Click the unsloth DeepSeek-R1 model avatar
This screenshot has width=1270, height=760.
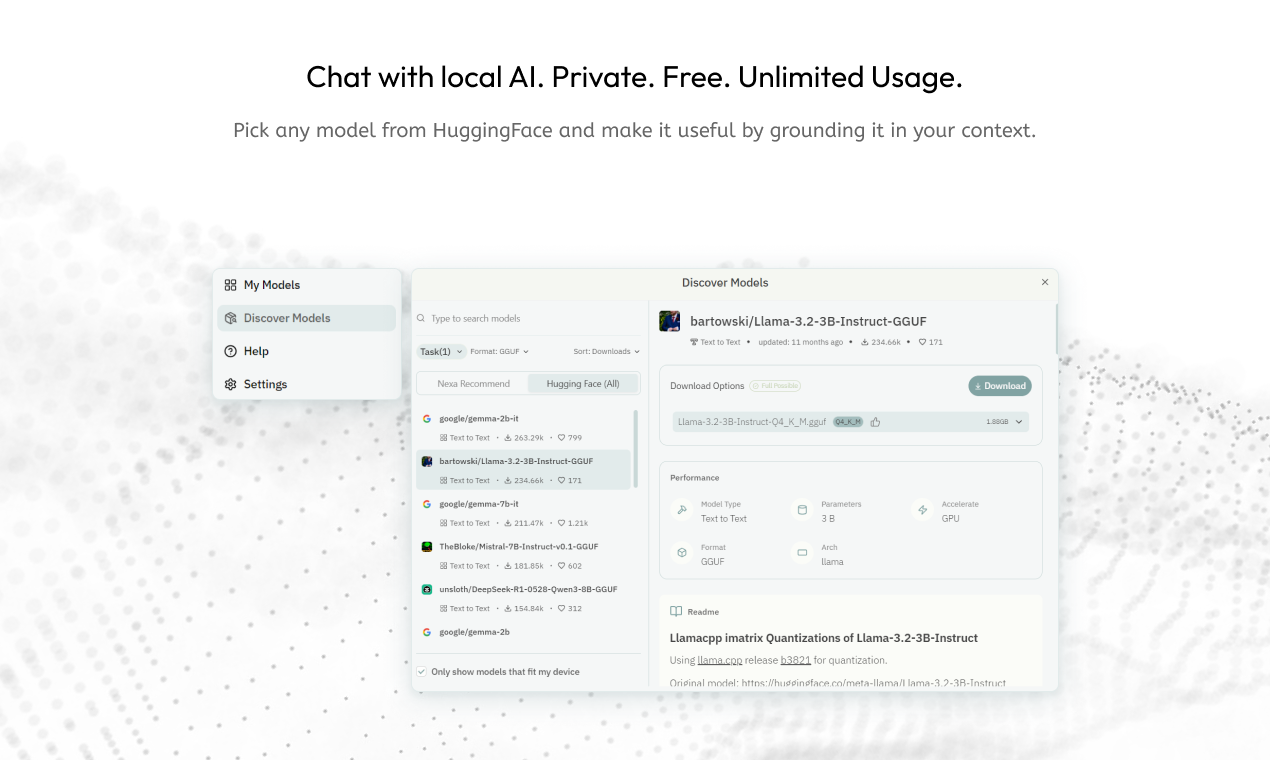(427, 590)
